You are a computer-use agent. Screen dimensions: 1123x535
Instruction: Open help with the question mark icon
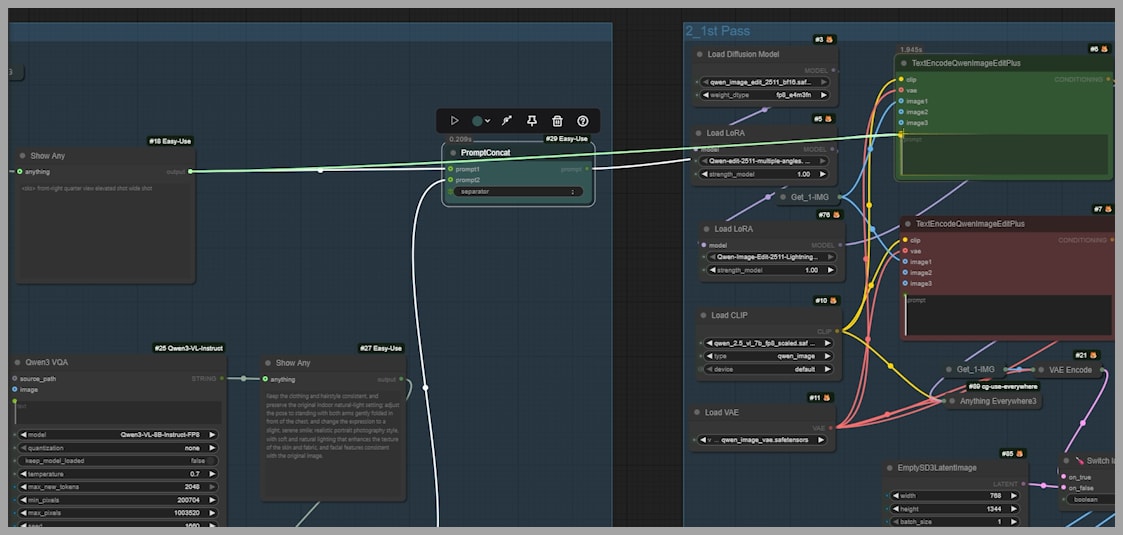pyautogui.click(x=583, y=121)
